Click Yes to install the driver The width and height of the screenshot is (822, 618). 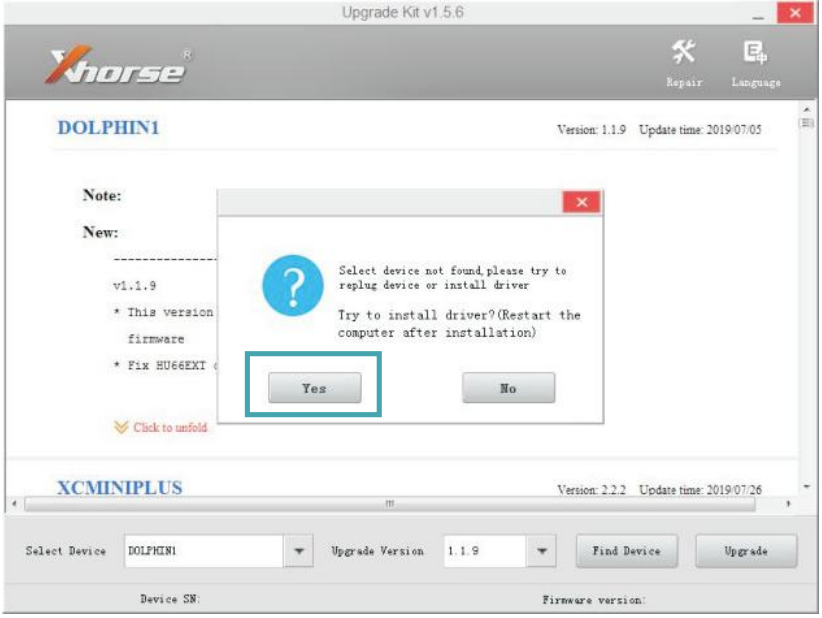[315, 388]
